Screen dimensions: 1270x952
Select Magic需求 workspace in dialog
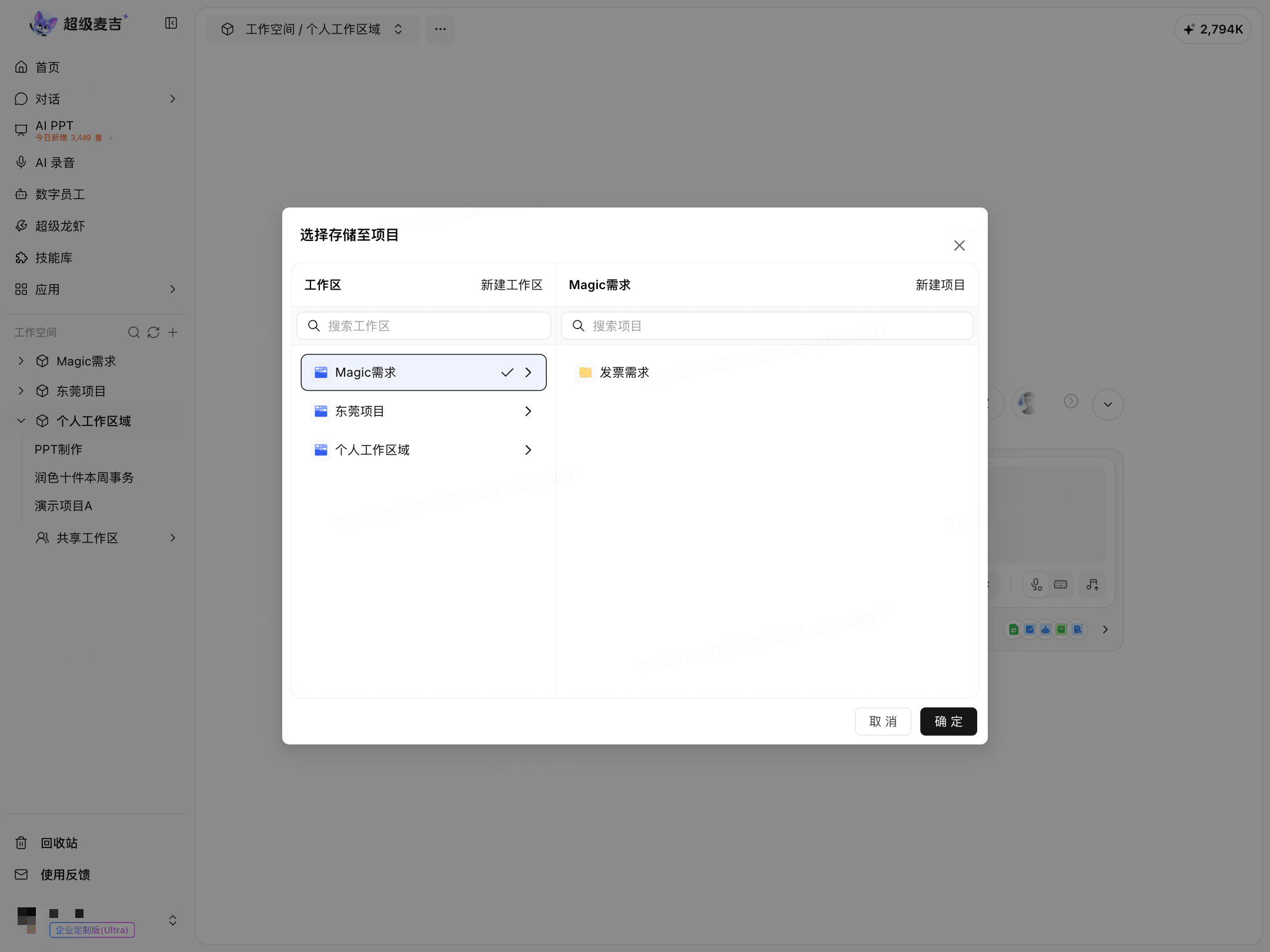pyautogui.click(x=424, y=373)
